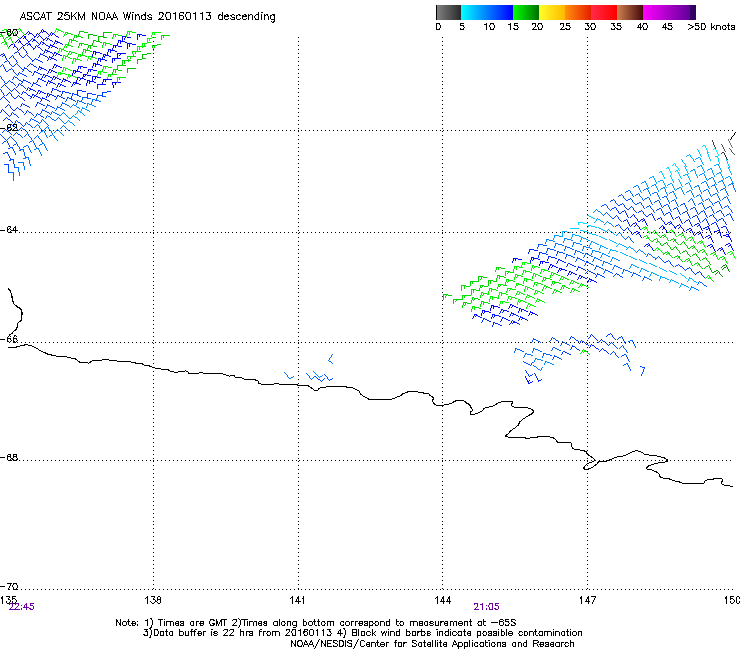Click the black contaminated wind barbs at right edge
Screen dimensions: 740x650
pyautogui.click(x=724, y=144)
